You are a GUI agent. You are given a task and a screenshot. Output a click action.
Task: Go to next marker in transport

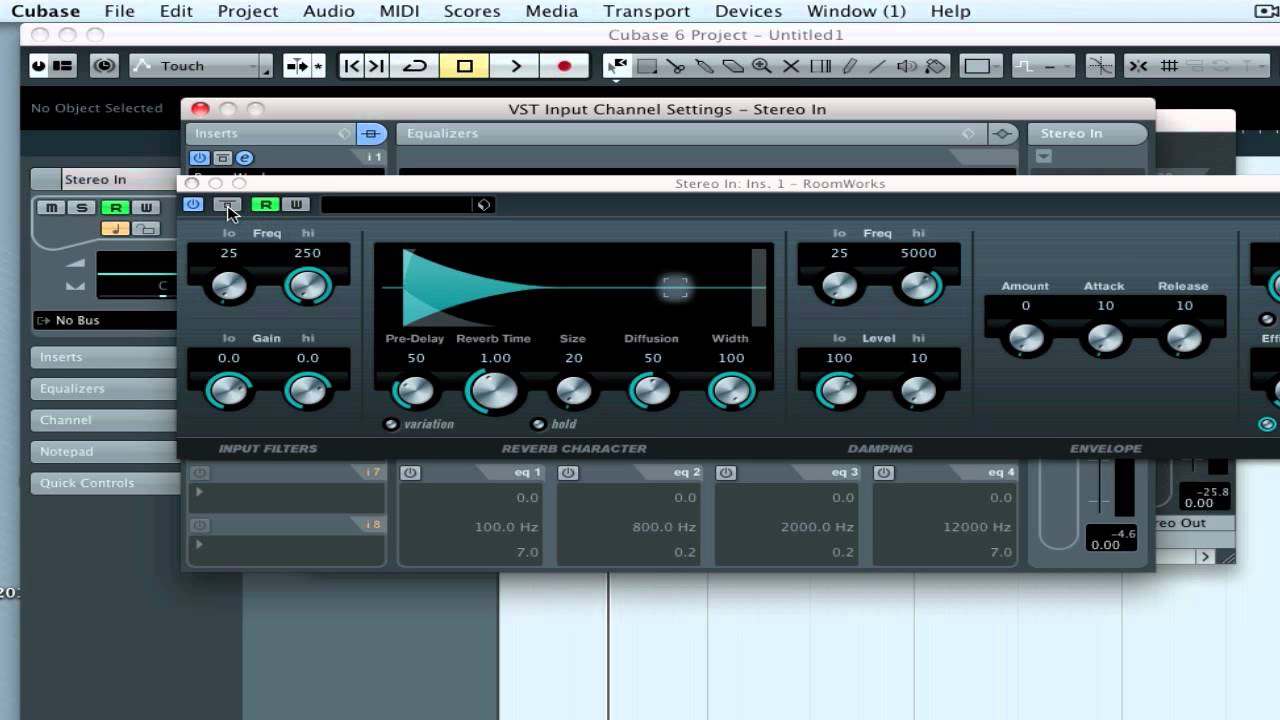pos(376,66)
